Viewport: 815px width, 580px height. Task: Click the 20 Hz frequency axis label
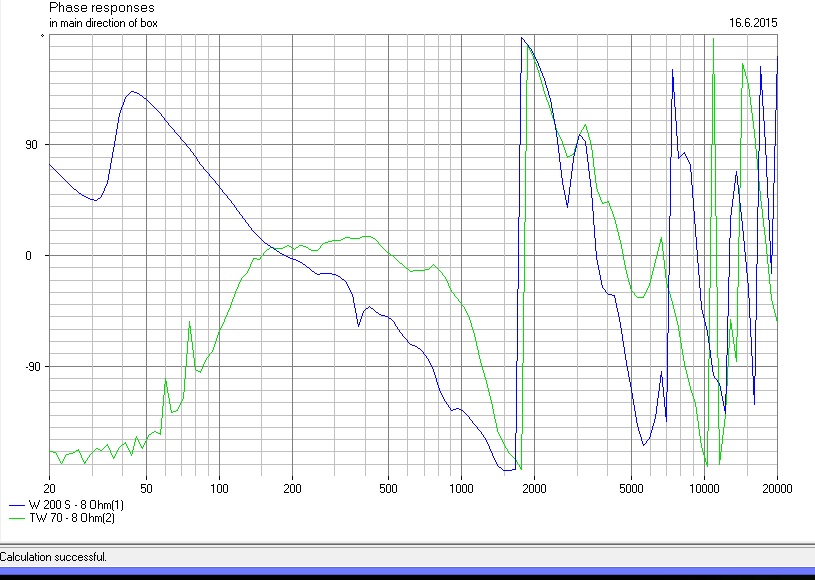pyautogui.click(x=49, y=489)
